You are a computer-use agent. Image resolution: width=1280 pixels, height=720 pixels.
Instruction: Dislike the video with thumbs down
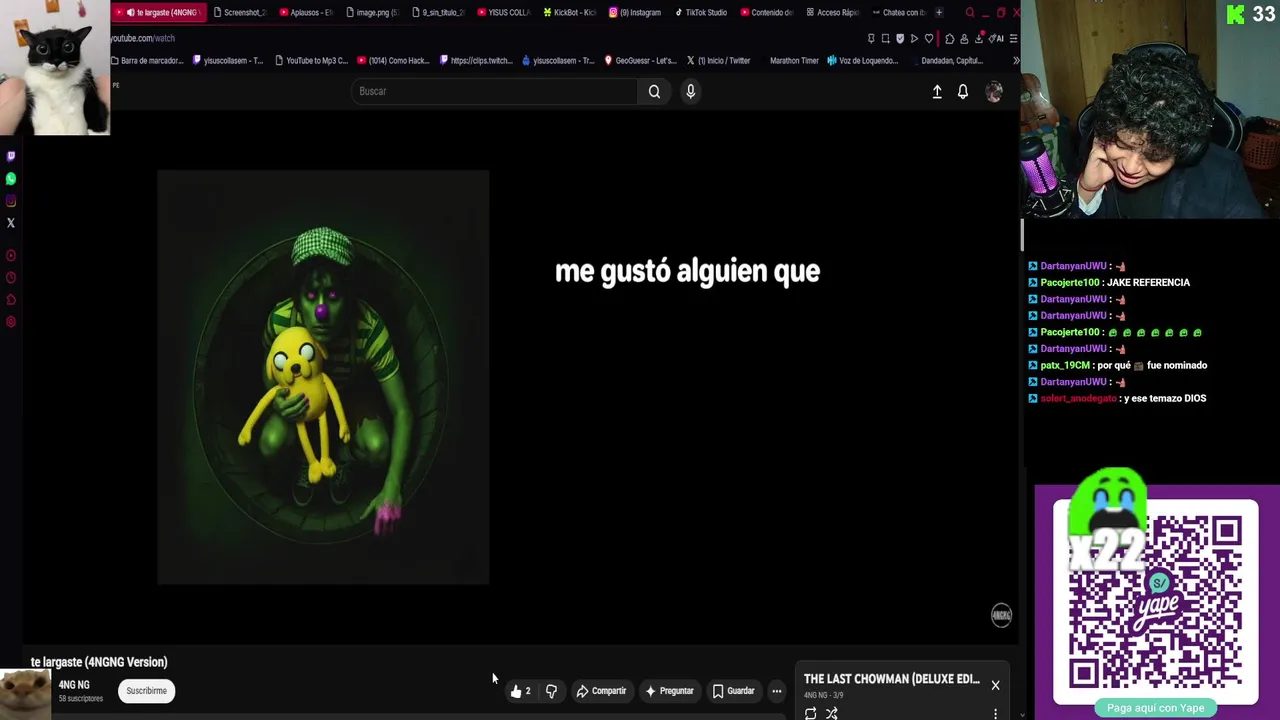coord(551,691)
